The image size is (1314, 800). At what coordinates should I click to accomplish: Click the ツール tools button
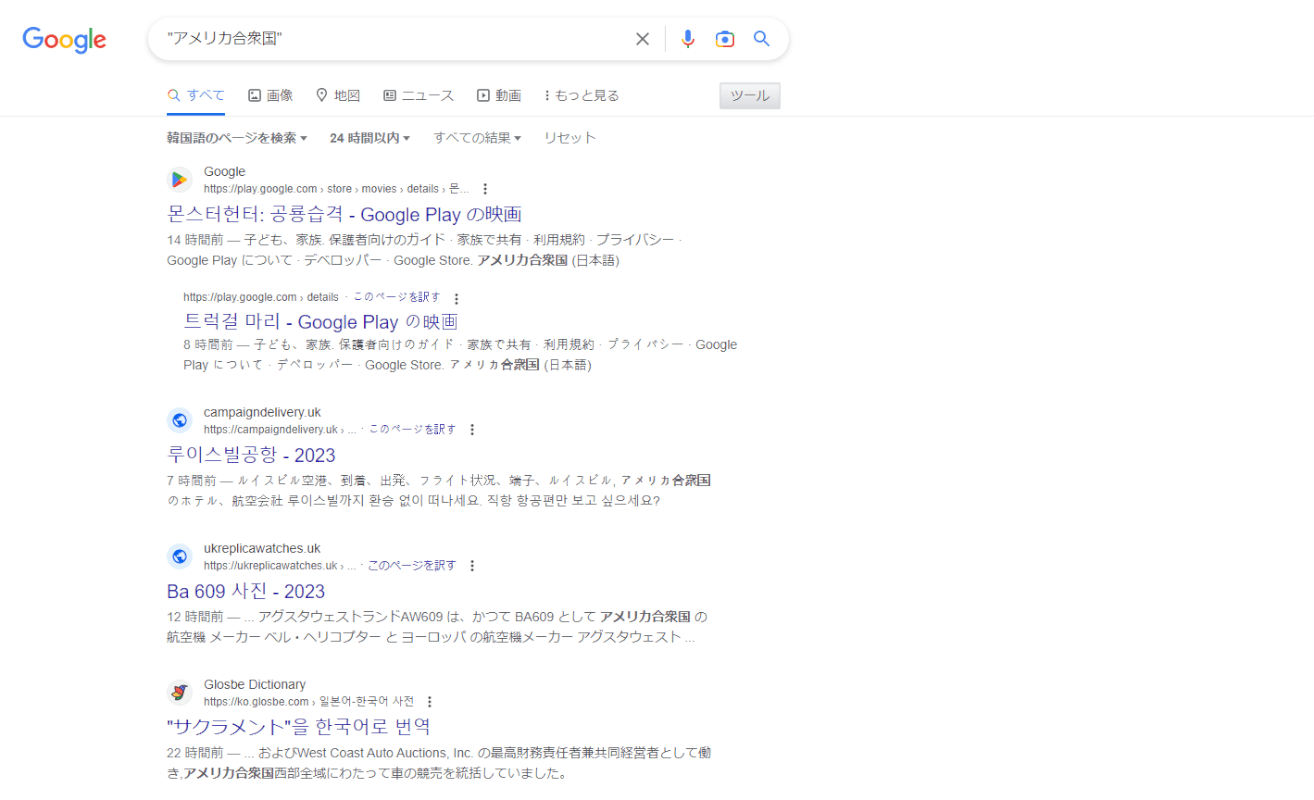(x=750, y=96)
